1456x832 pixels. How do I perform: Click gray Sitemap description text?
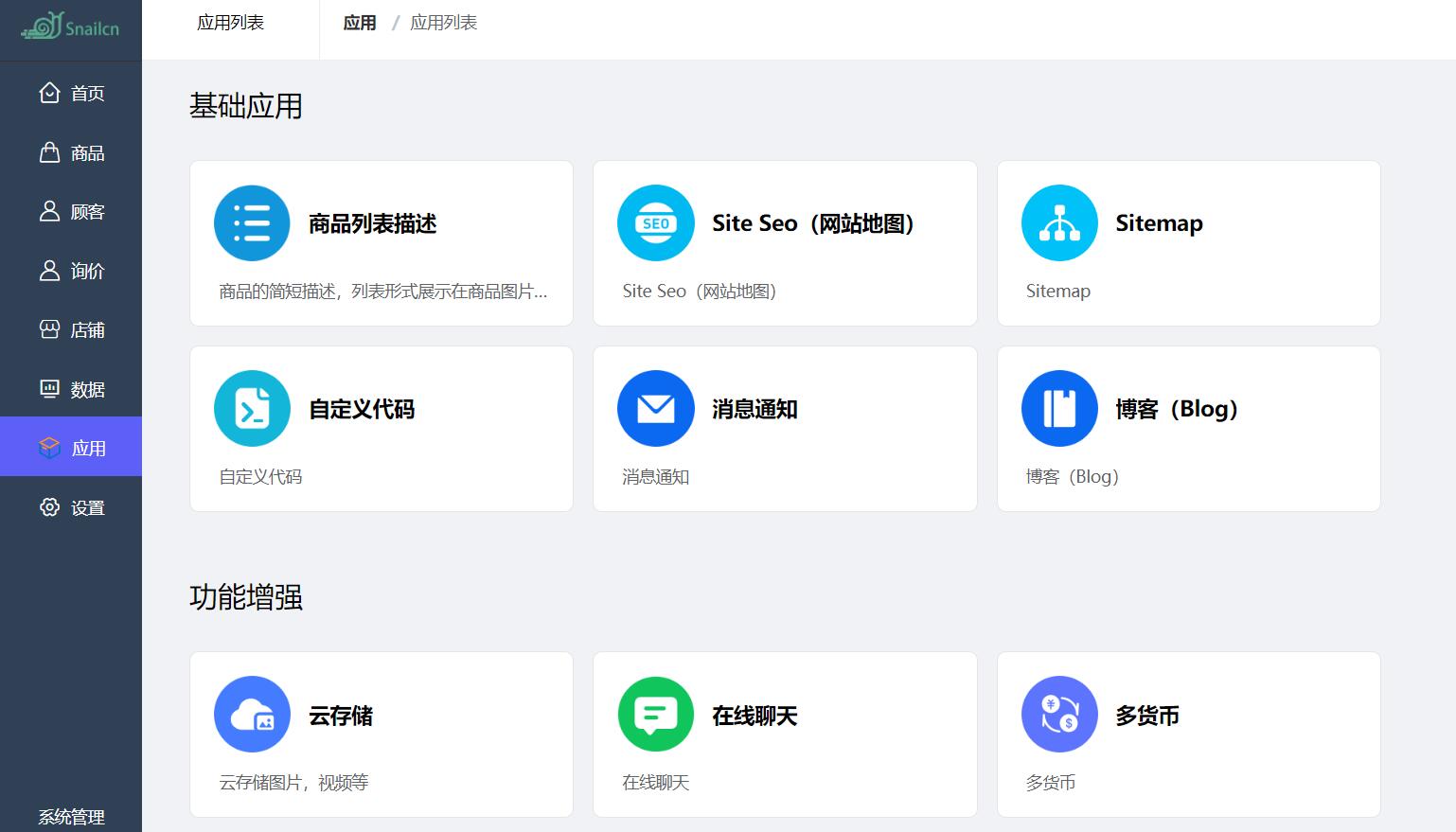[1058, 292]
